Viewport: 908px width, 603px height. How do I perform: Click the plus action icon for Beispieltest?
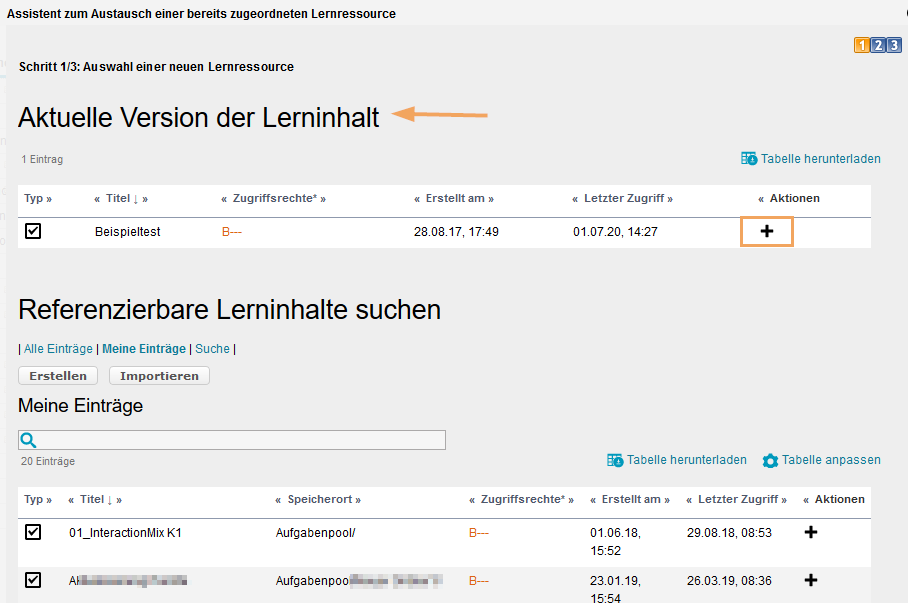point(766,231)
